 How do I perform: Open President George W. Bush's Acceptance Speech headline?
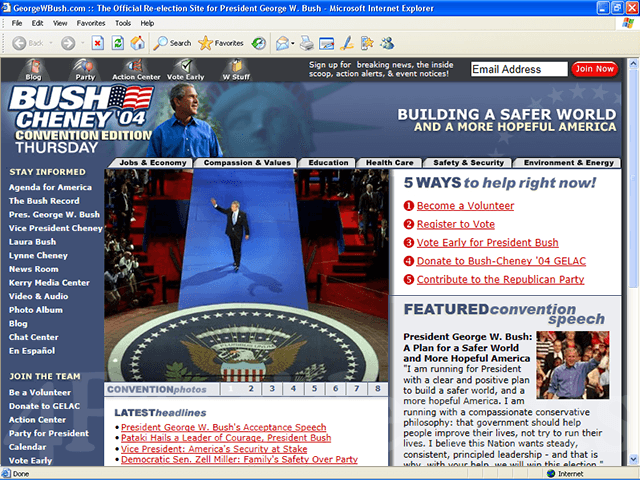click(224, 427)
